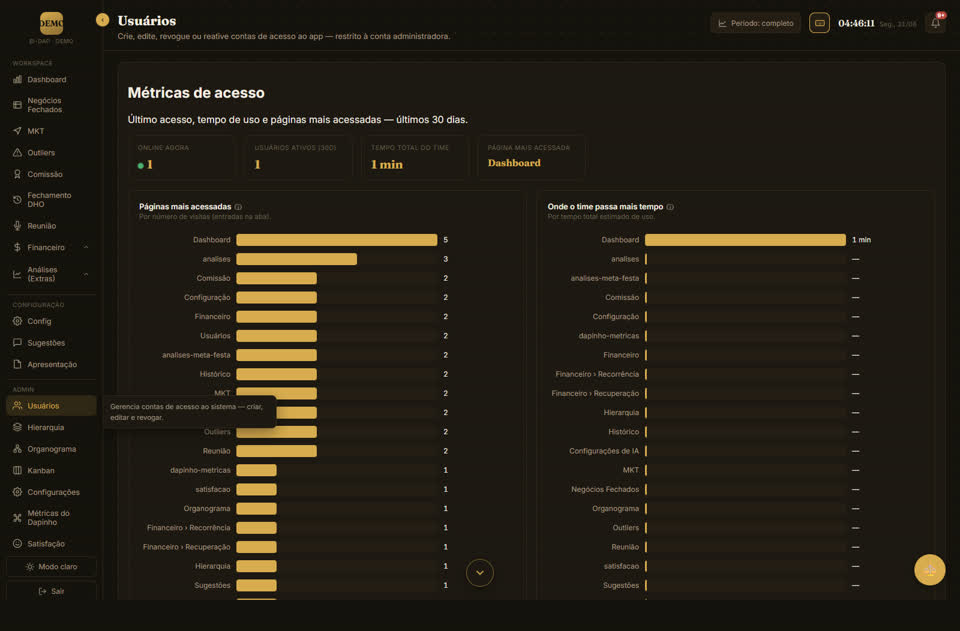Click the 'Métricas de acesso' heading
Screen dimensions: 960x631
[x=196, y=93]
